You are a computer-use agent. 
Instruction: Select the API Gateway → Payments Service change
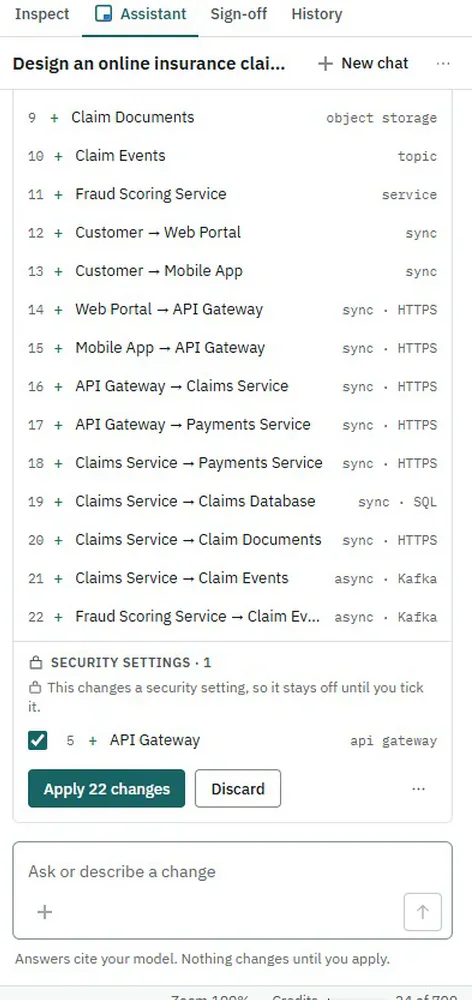(232, 425)
